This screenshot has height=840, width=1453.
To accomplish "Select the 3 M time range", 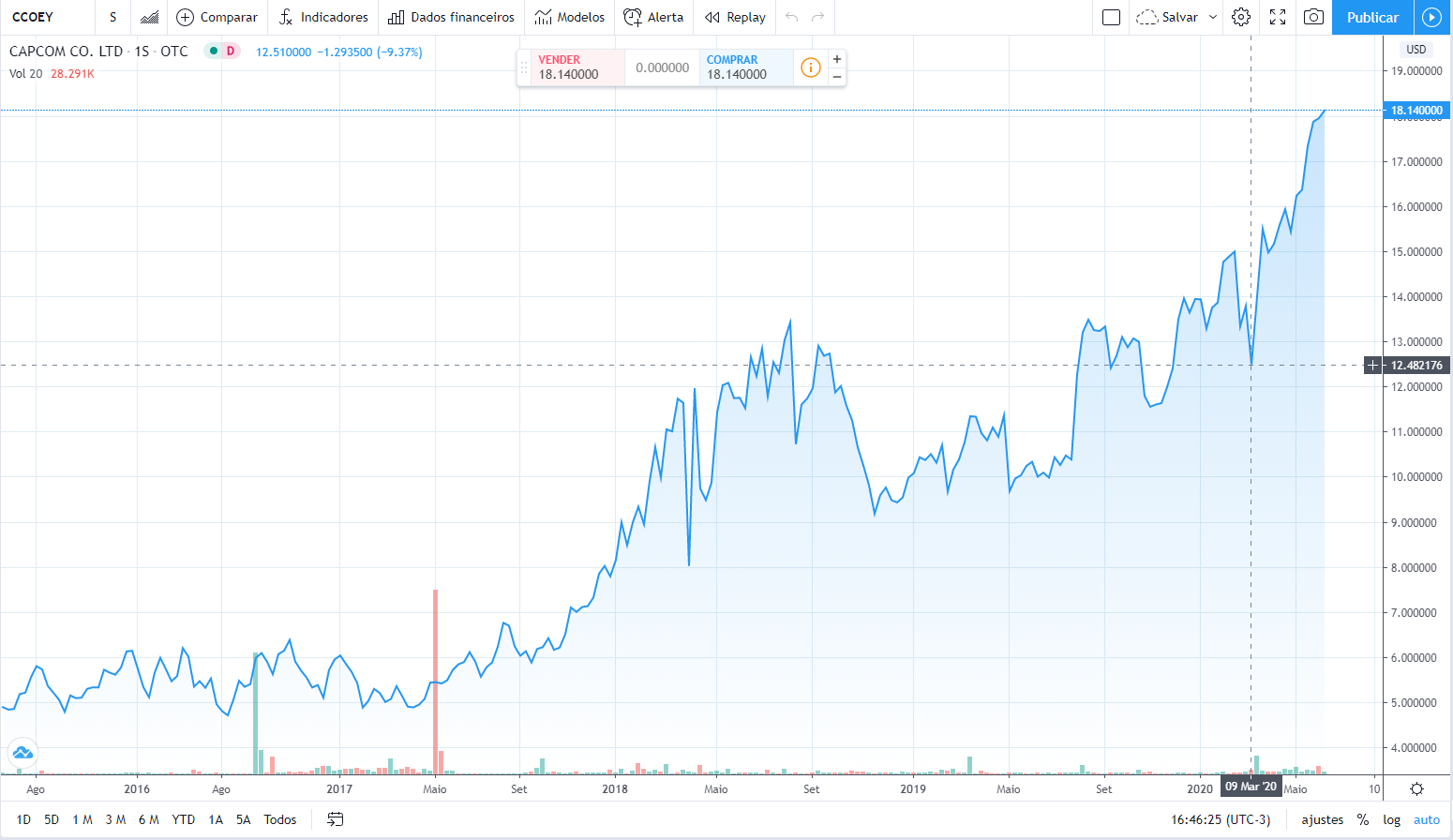I will [x=115, y=819].
